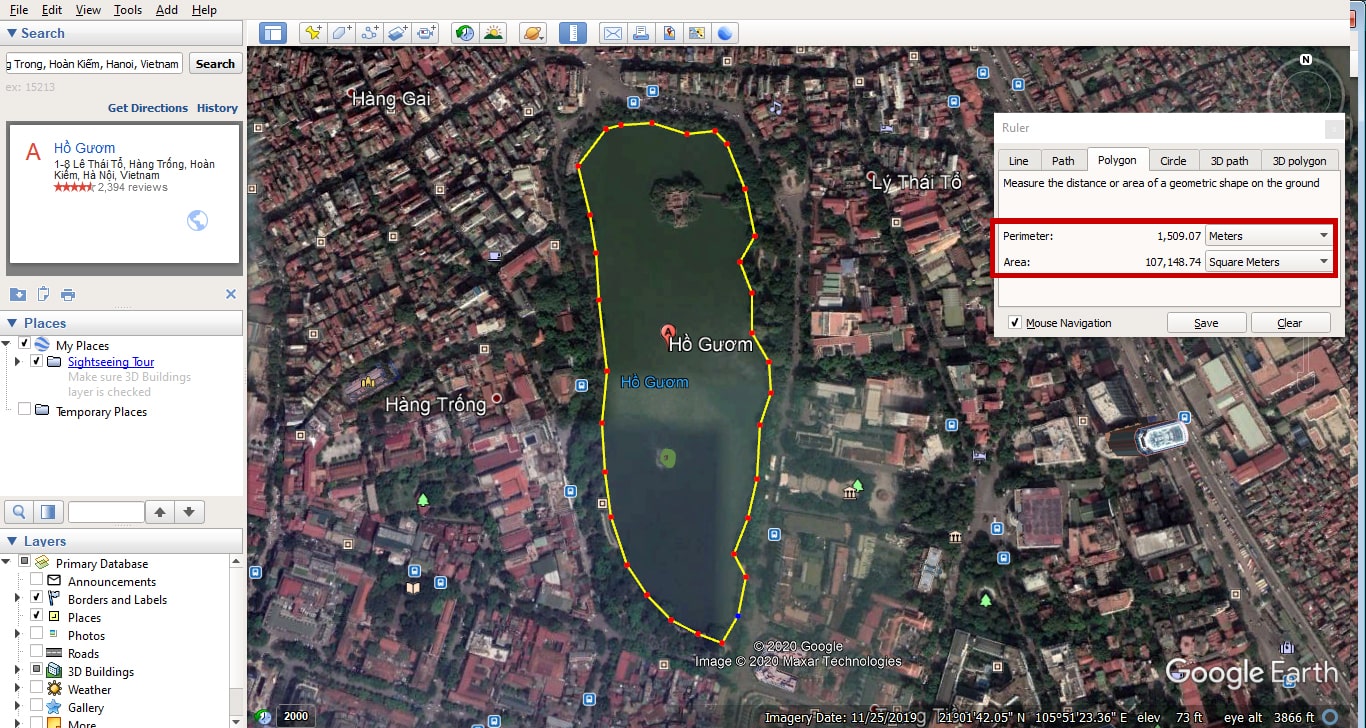
Task: Click the search address input field
Action: 94,64
